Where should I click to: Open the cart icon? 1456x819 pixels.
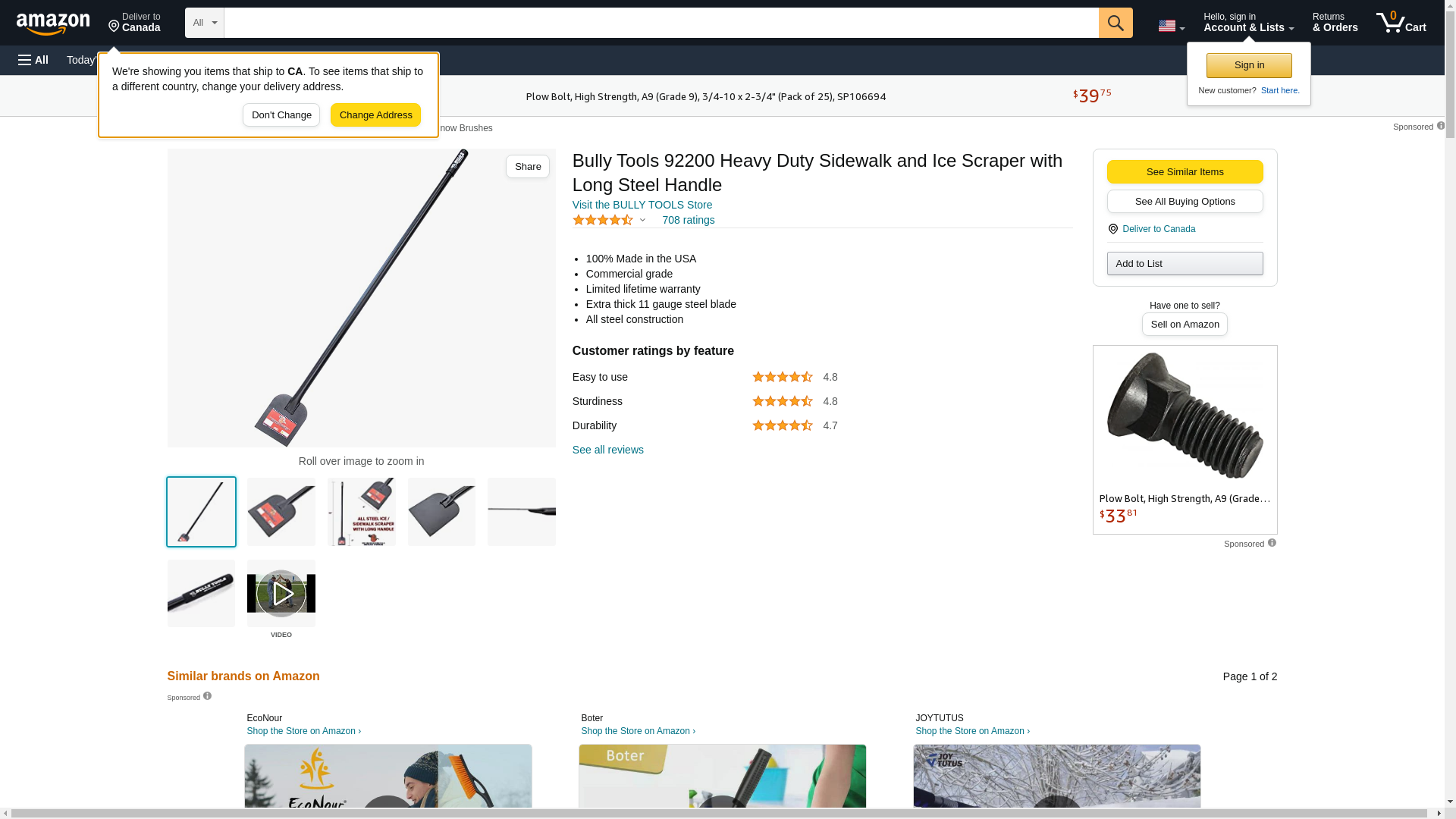click(x=1401, y=23)
